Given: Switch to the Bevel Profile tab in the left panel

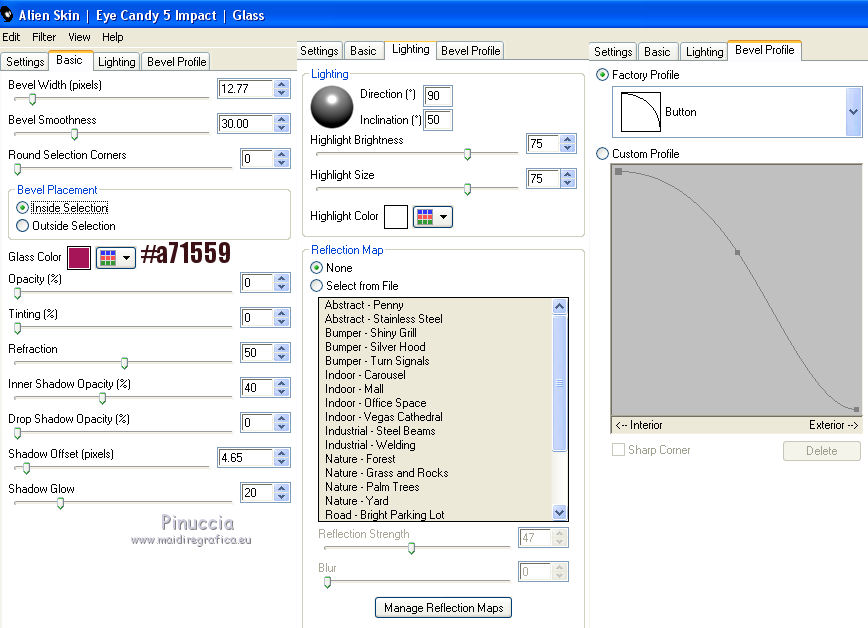Looking at the screenshot, I should [x=176, y=62].
